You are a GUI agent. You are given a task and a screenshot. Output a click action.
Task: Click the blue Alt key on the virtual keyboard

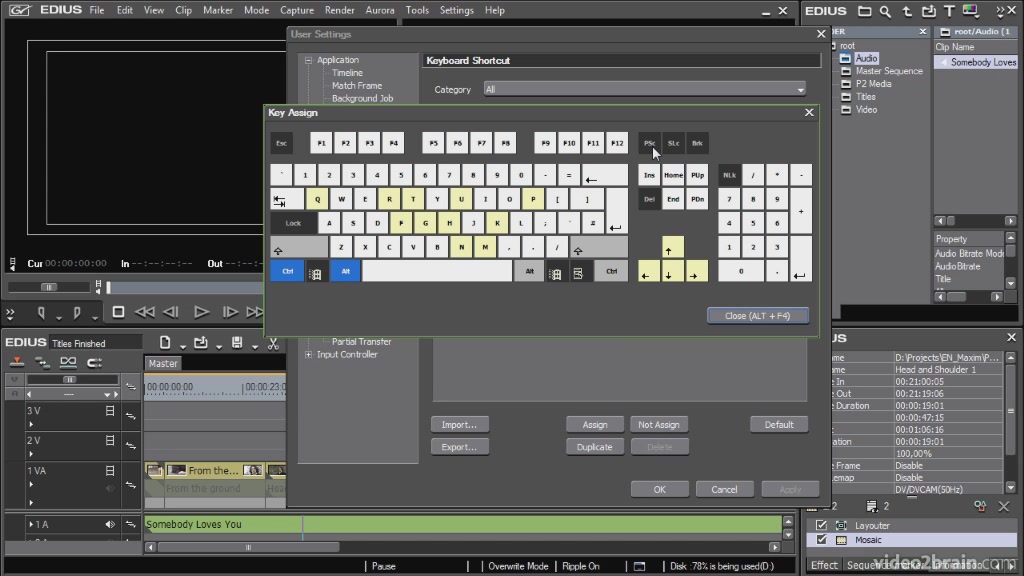pyautogui.click(x=345, y=271)
